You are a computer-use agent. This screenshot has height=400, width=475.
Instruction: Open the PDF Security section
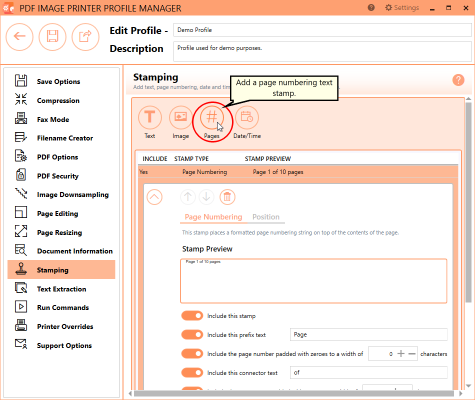61,176
